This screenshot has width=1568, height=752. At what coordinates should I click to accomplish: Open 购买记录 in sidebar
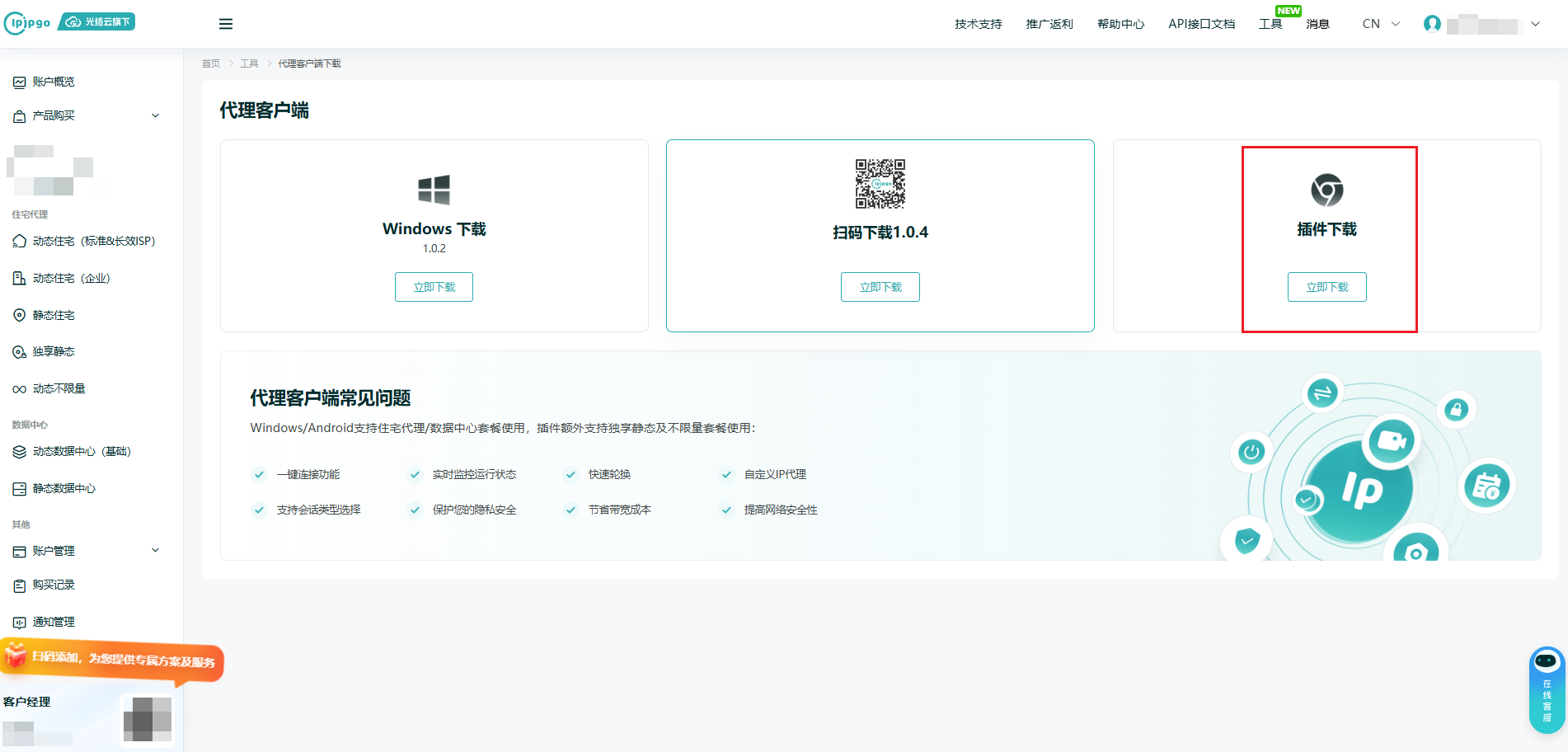pos(54,585)
